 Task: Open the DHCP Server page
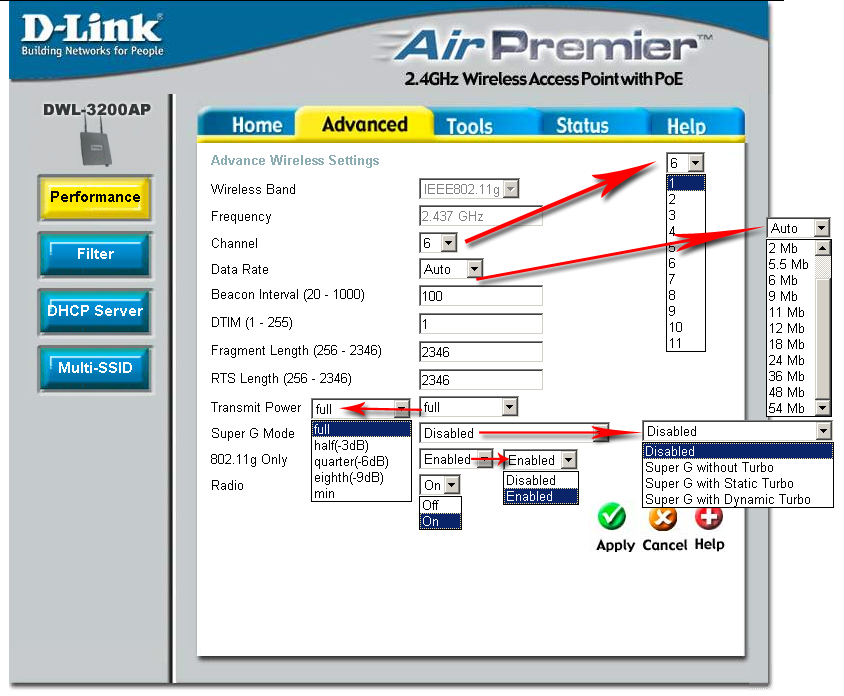[x=95, y=311]
